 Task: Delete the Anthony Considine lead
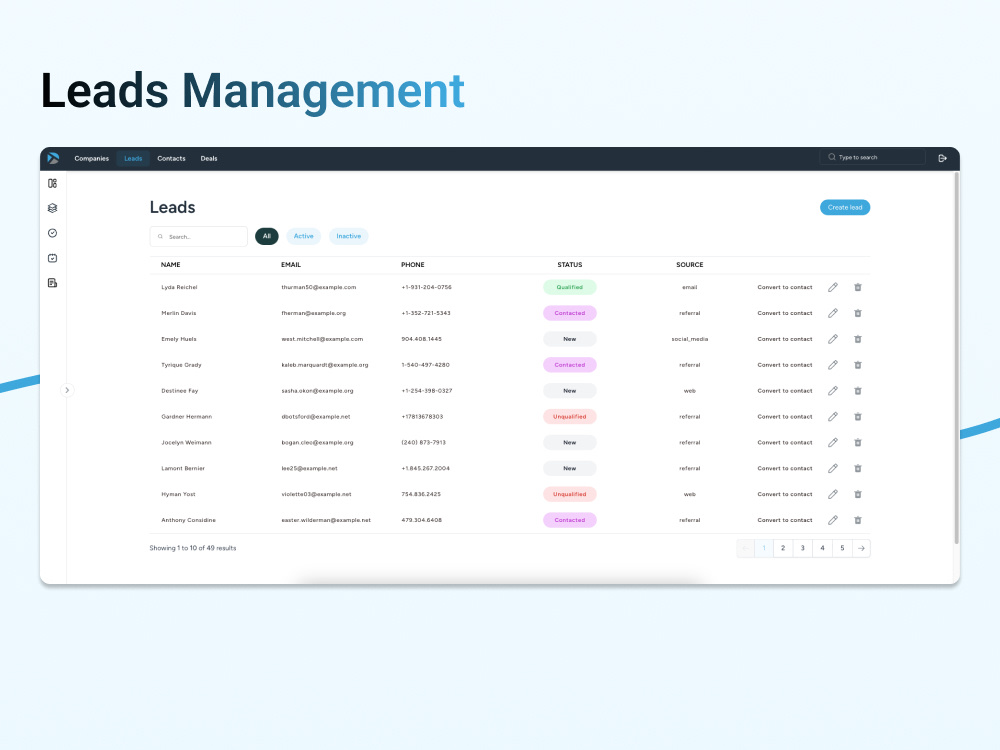(x=858, y=520)
